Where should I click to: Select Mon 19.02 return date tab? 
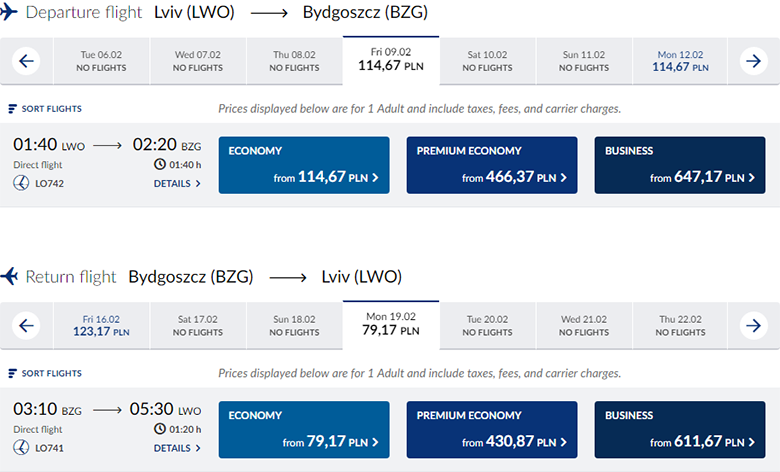390,323
